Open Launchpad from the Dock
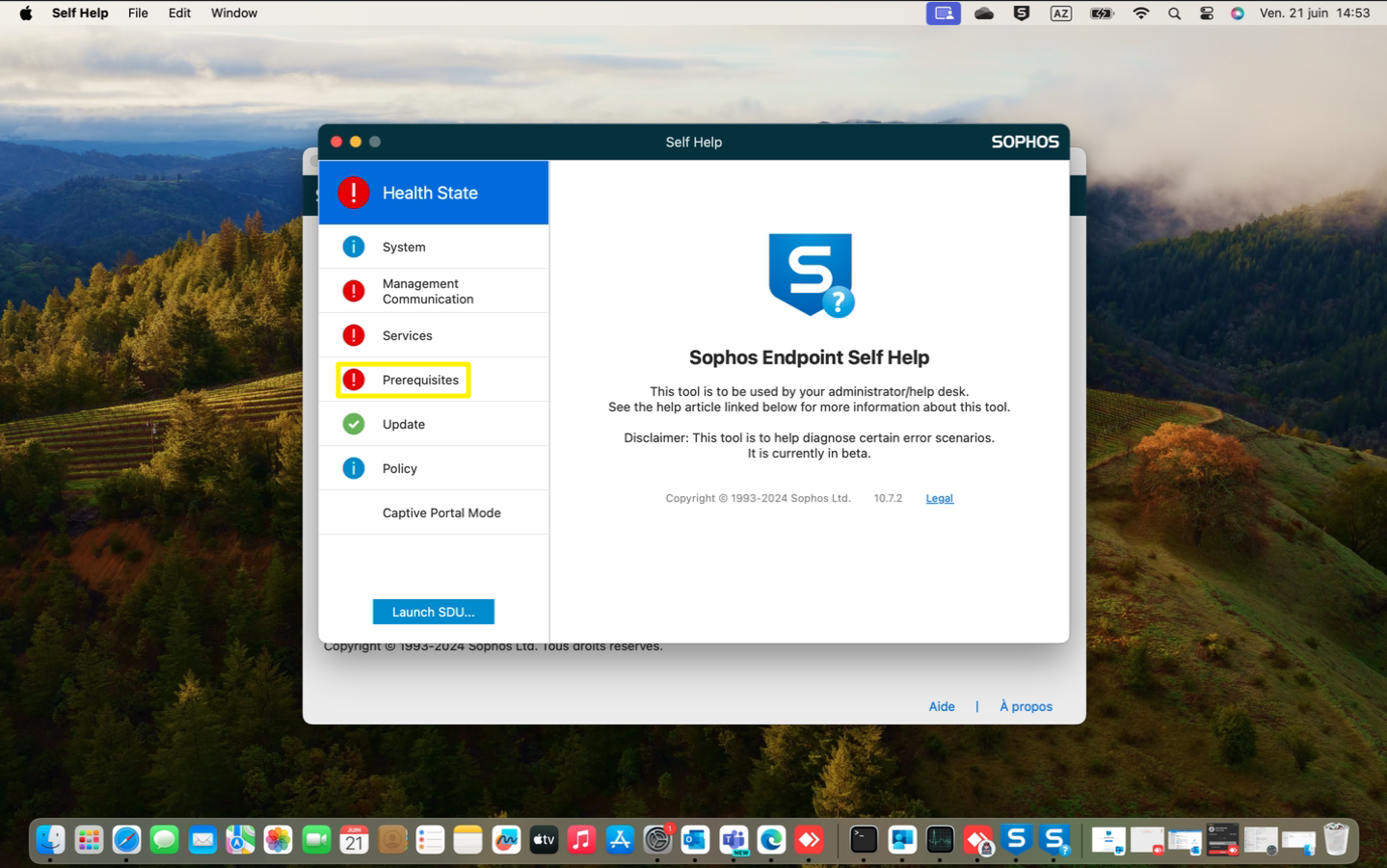The image size is (1387, 868). click(x=89, y=840)
